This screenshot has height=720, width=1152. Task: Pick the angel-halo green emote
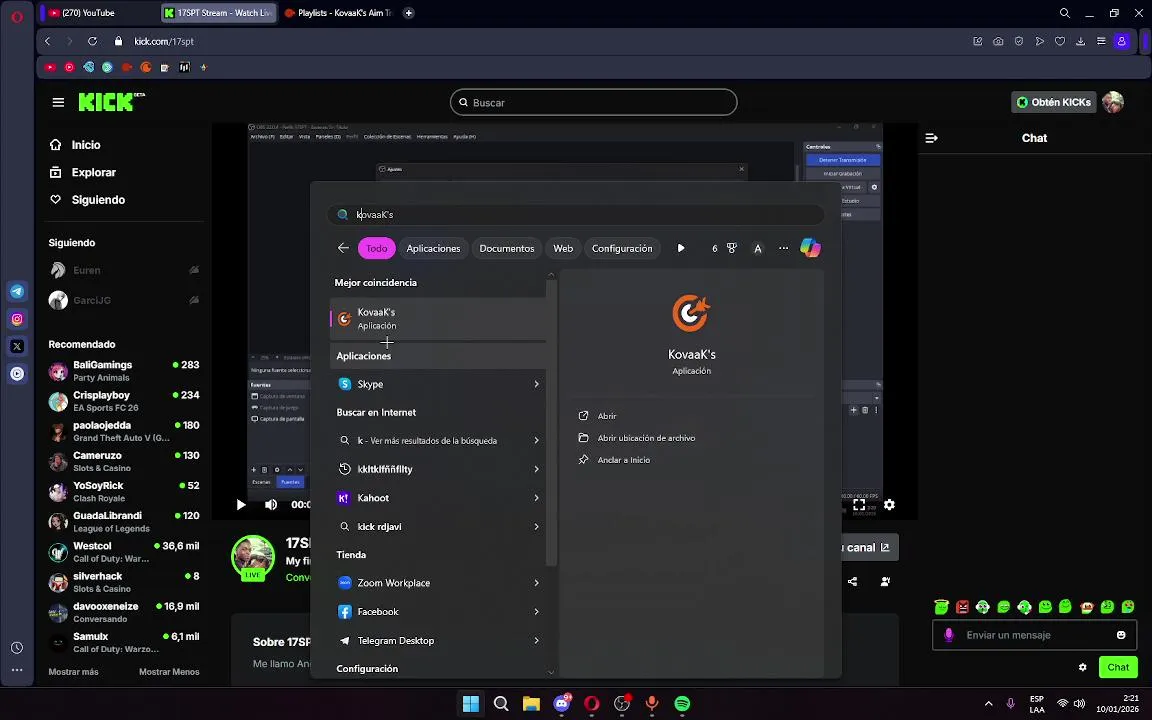click(x=941, y=606)
